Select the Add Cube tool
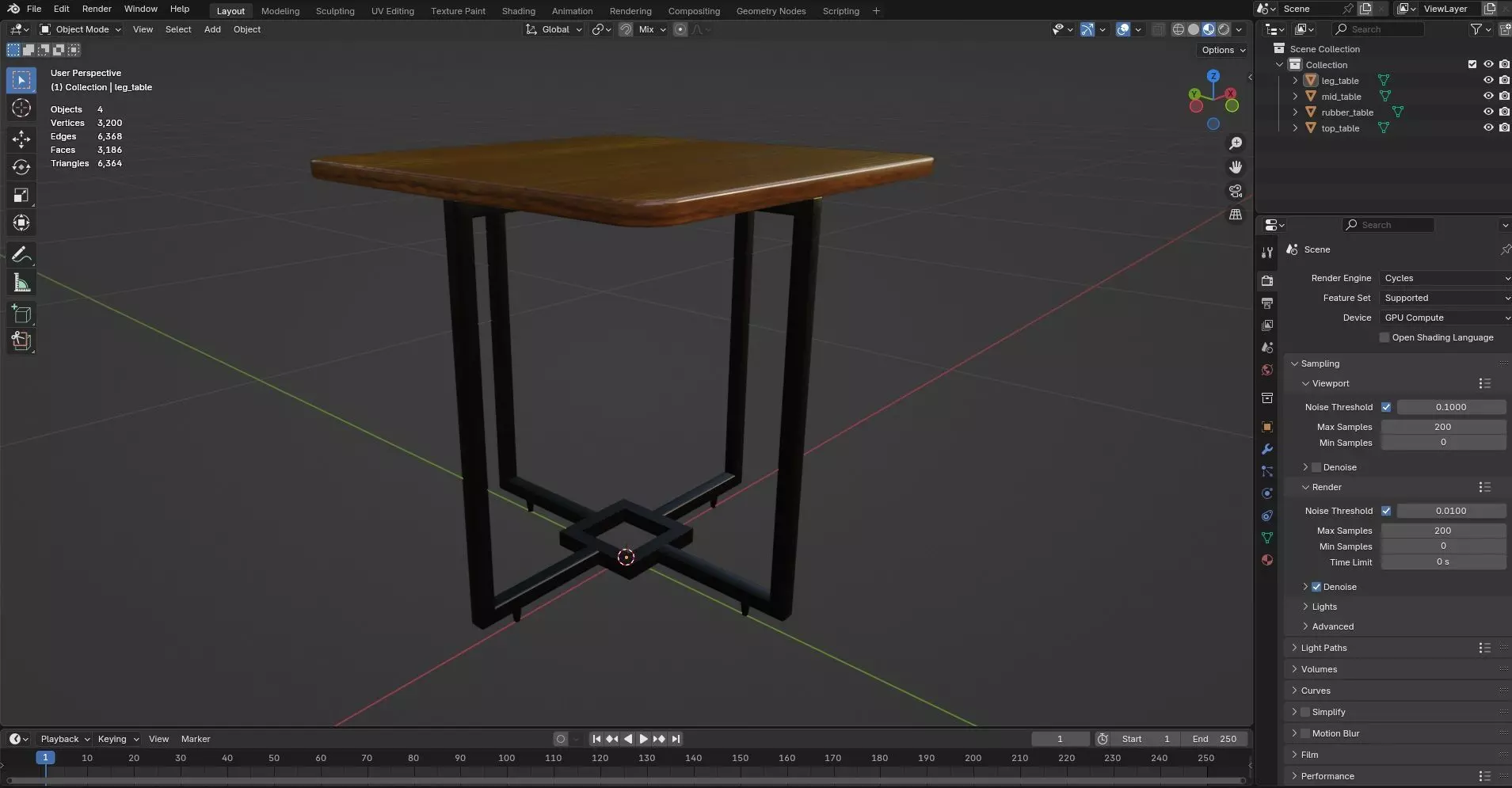1512x788 pixels. pyautogui.click(x=21, y=314)
